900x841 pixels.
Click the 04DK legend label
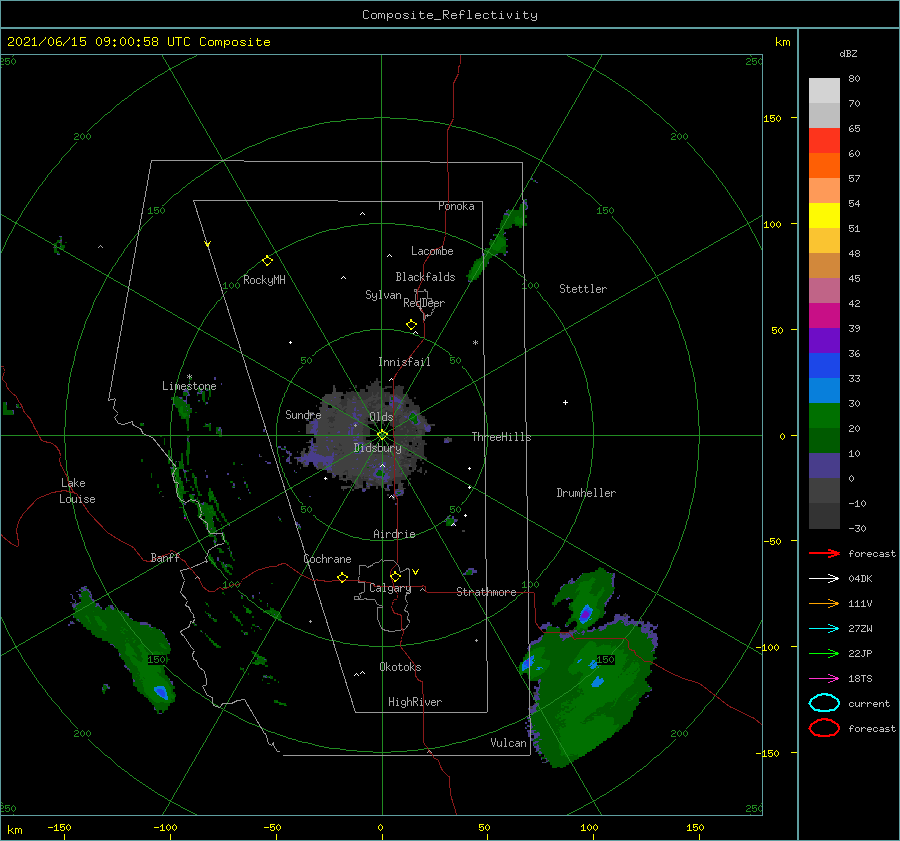pos(860,579)
